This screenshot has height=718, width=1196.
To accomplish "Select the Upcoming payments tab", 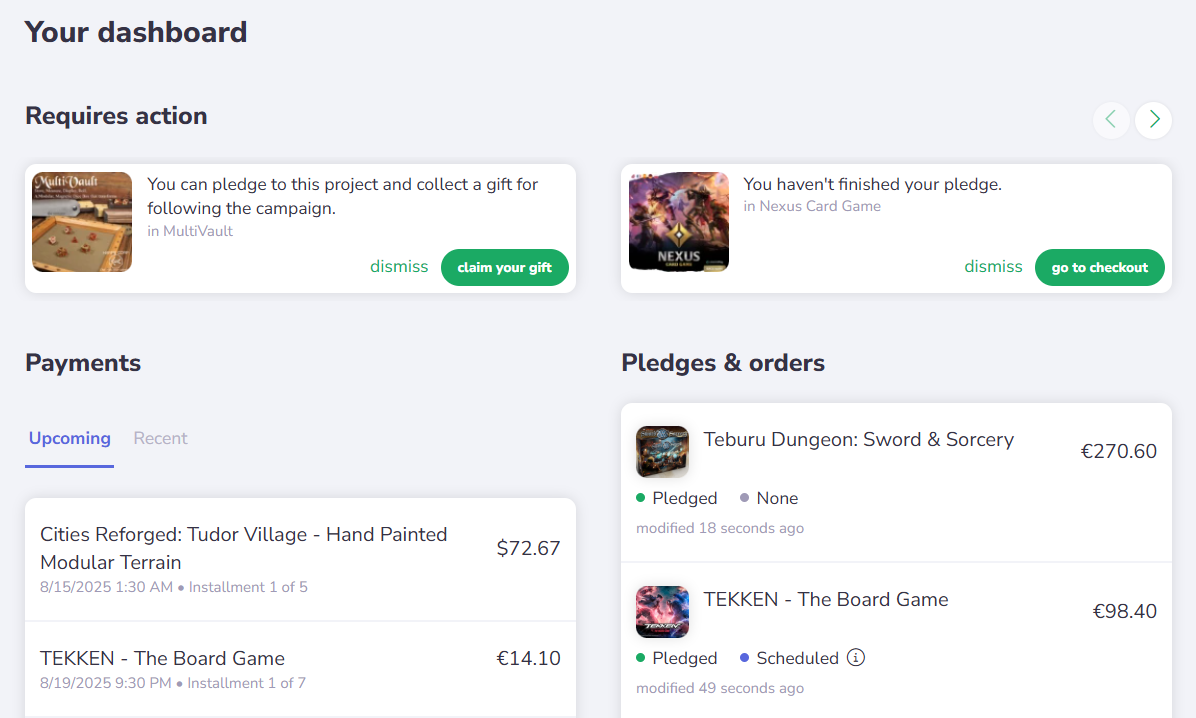I will [x=69, y=438].
